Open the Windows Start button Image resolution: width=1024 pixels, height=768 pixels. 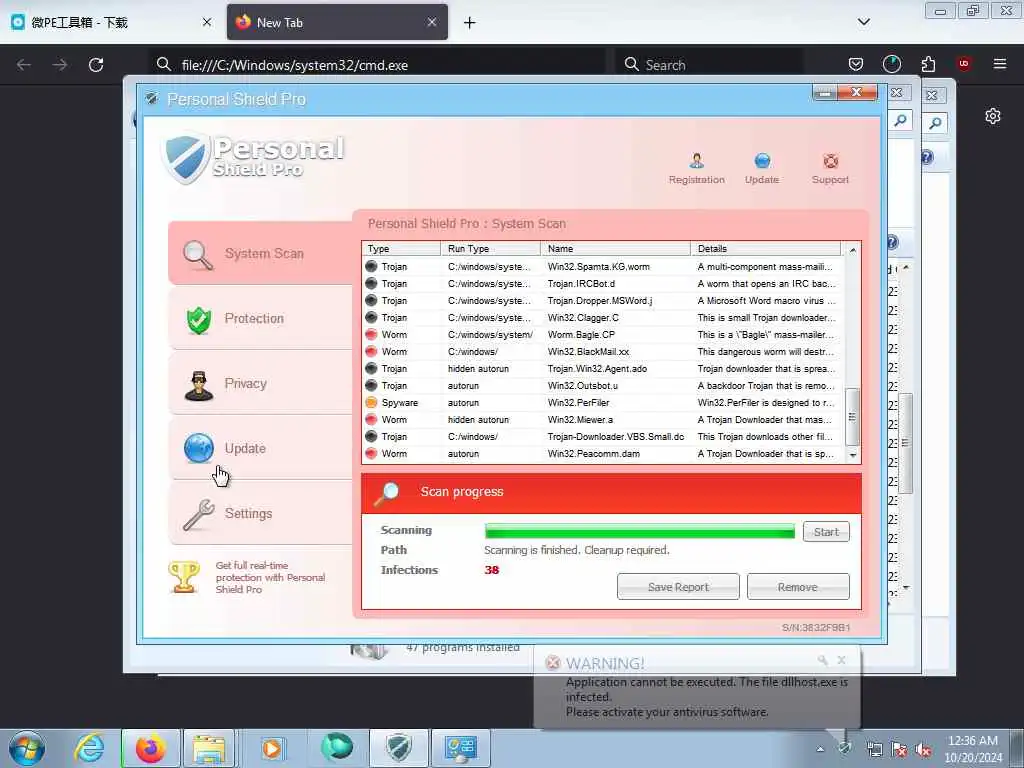(x=27, y=748)
